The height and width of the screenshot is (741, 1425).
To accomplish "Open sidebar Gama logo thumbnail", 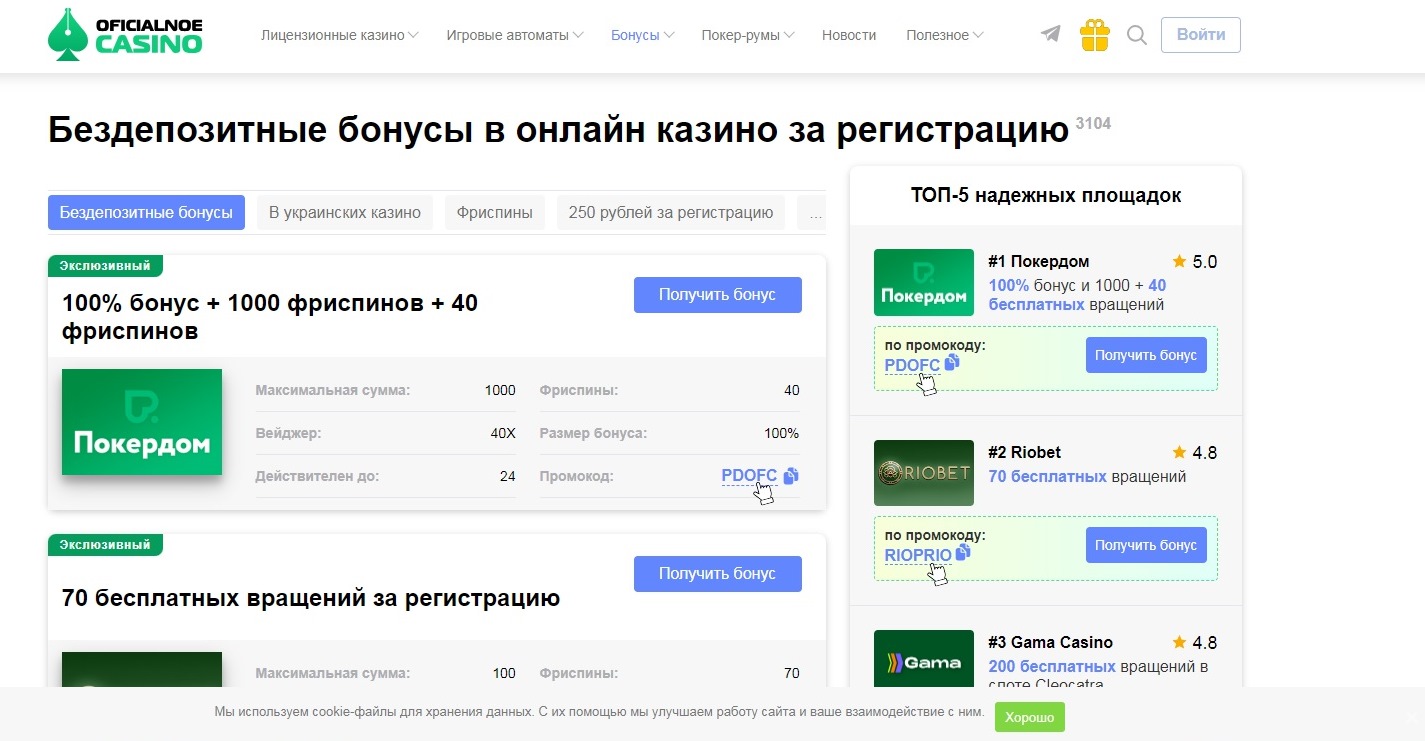I will point(924,659).
